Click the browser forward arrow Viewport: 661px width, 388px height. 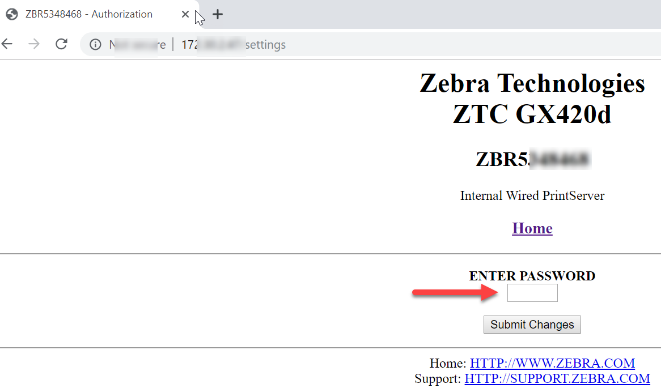(34, 44)
